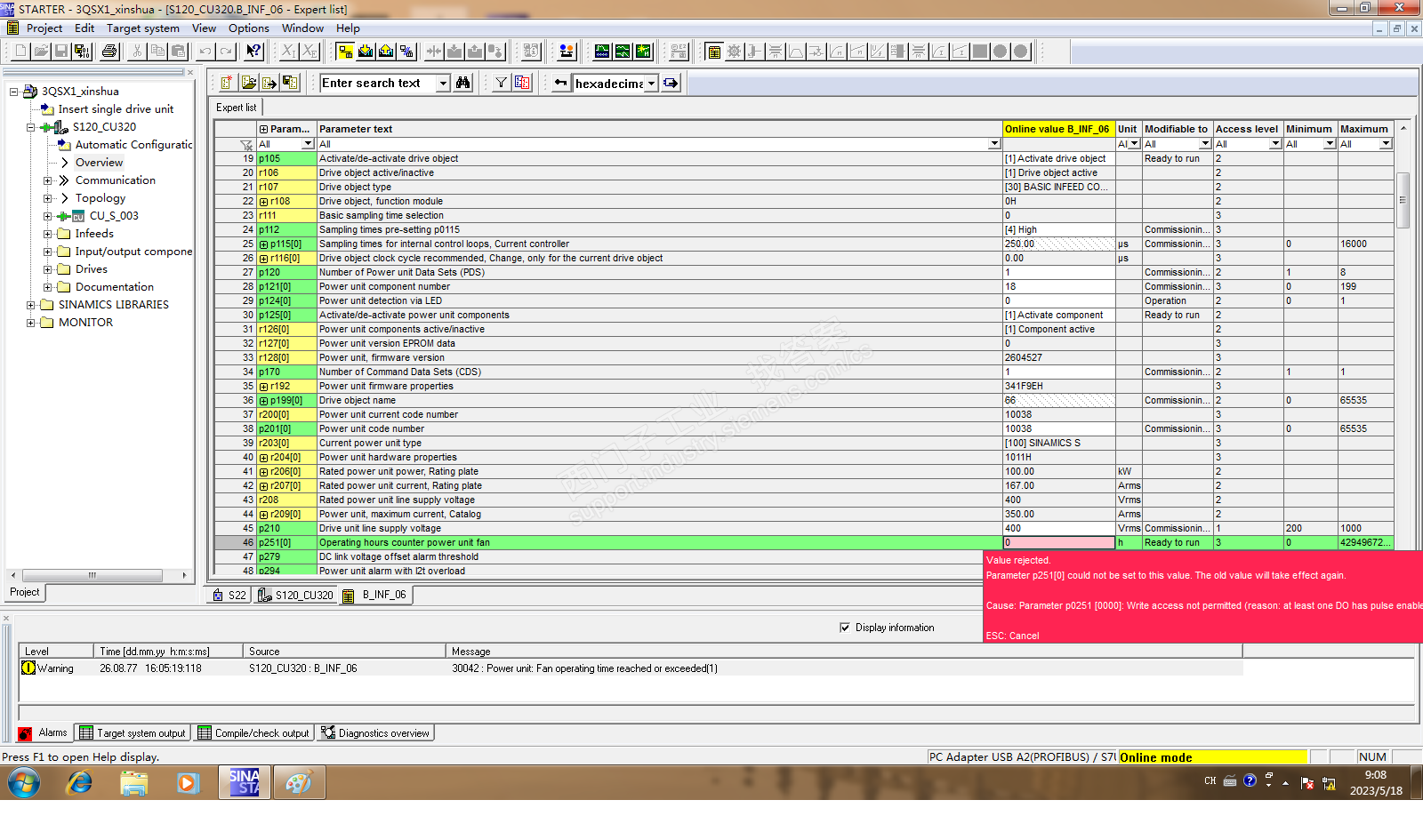Click the Project tab below the tree
The image size is (1423, 840).
click(24, 592)
